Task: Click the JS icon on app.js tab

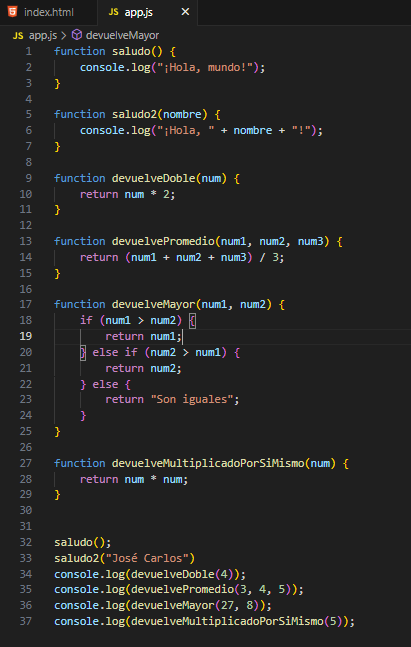Action: click(x=113, y=12)
